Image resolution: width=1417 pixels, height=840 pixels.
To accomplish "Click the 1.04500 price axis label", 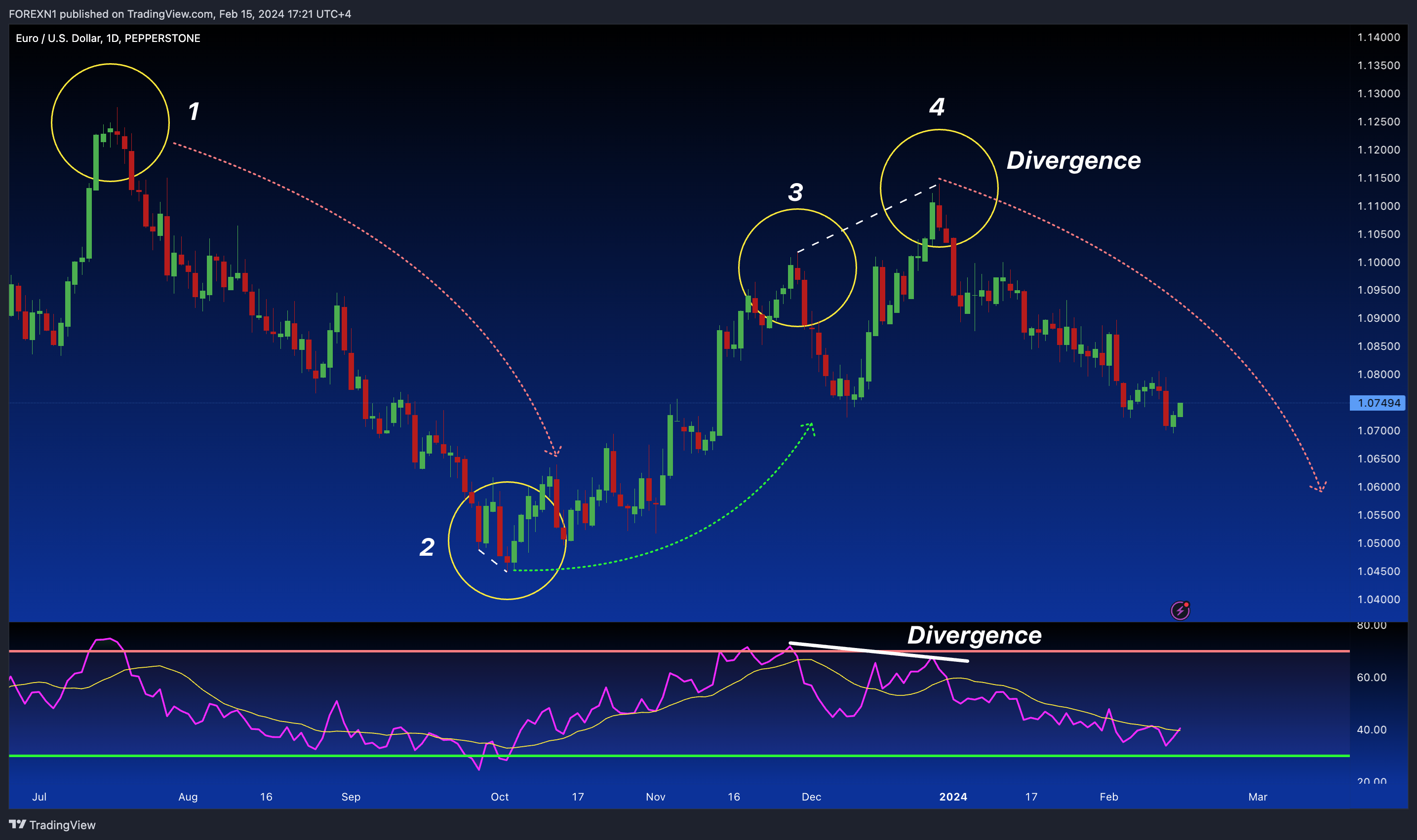I will tap(1378, 571).
